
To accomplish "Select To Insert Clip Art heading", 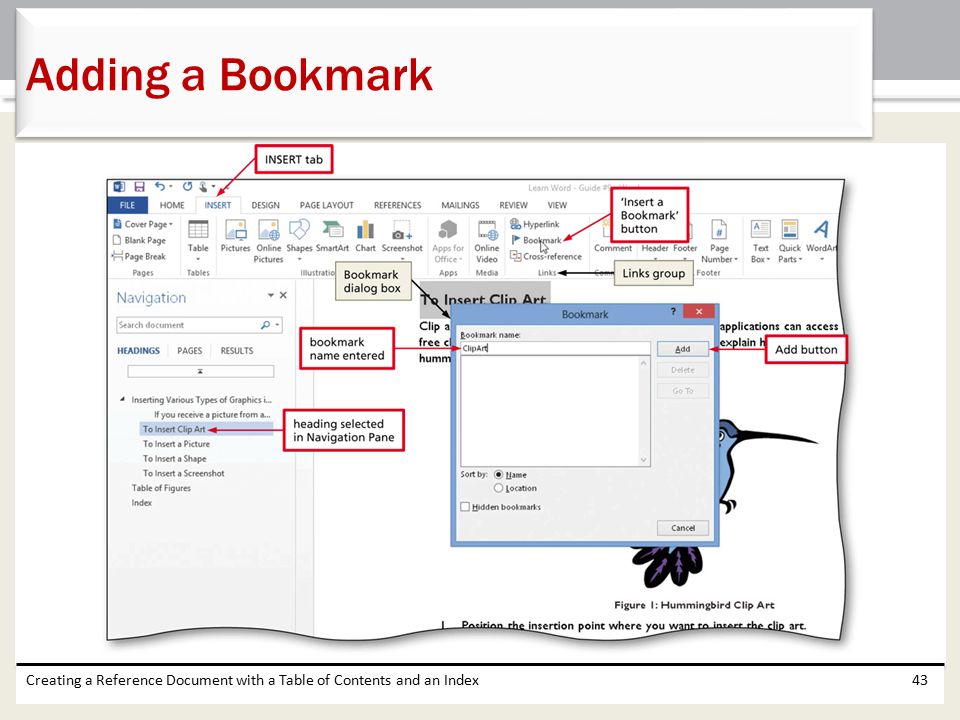I will [206, 429].
